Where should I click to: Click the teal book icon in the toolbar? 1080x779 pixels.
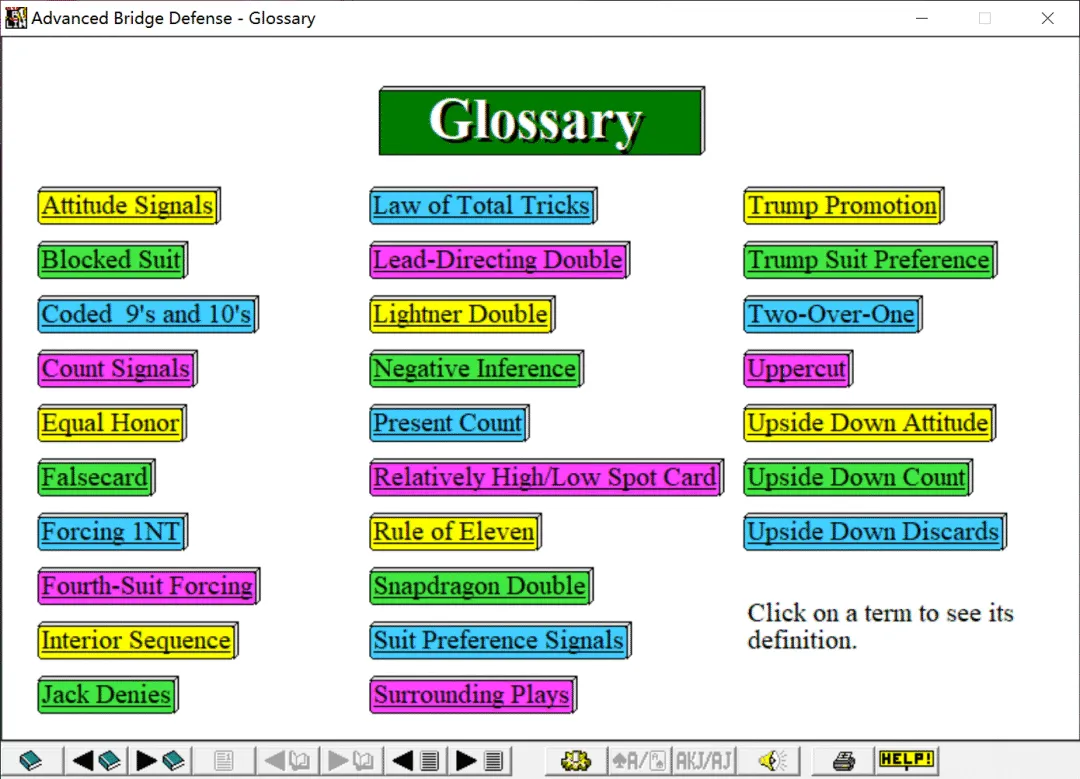[31, 760]
